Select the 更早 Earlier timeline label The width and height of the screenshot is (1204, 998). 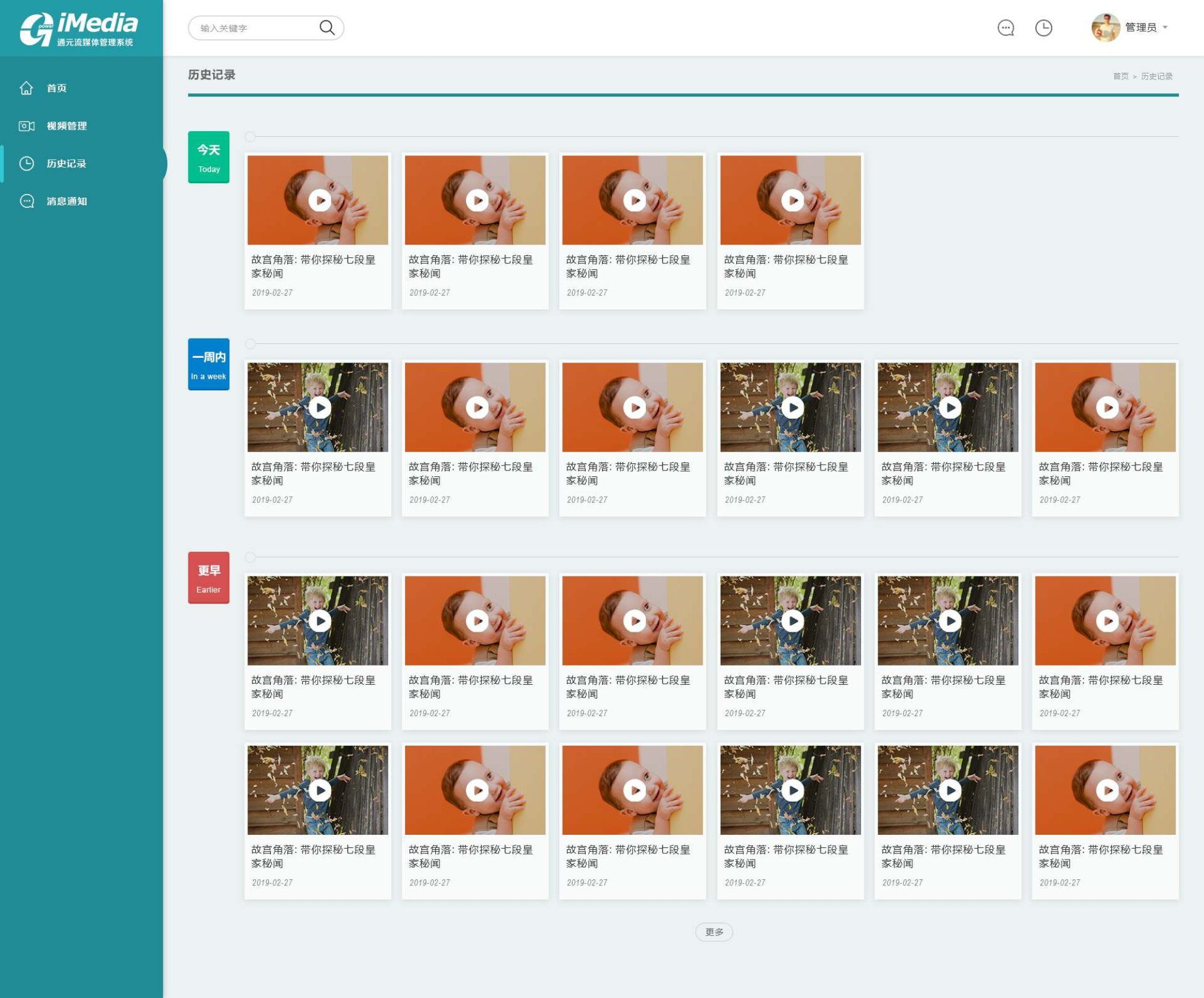(x=208, y=578)
